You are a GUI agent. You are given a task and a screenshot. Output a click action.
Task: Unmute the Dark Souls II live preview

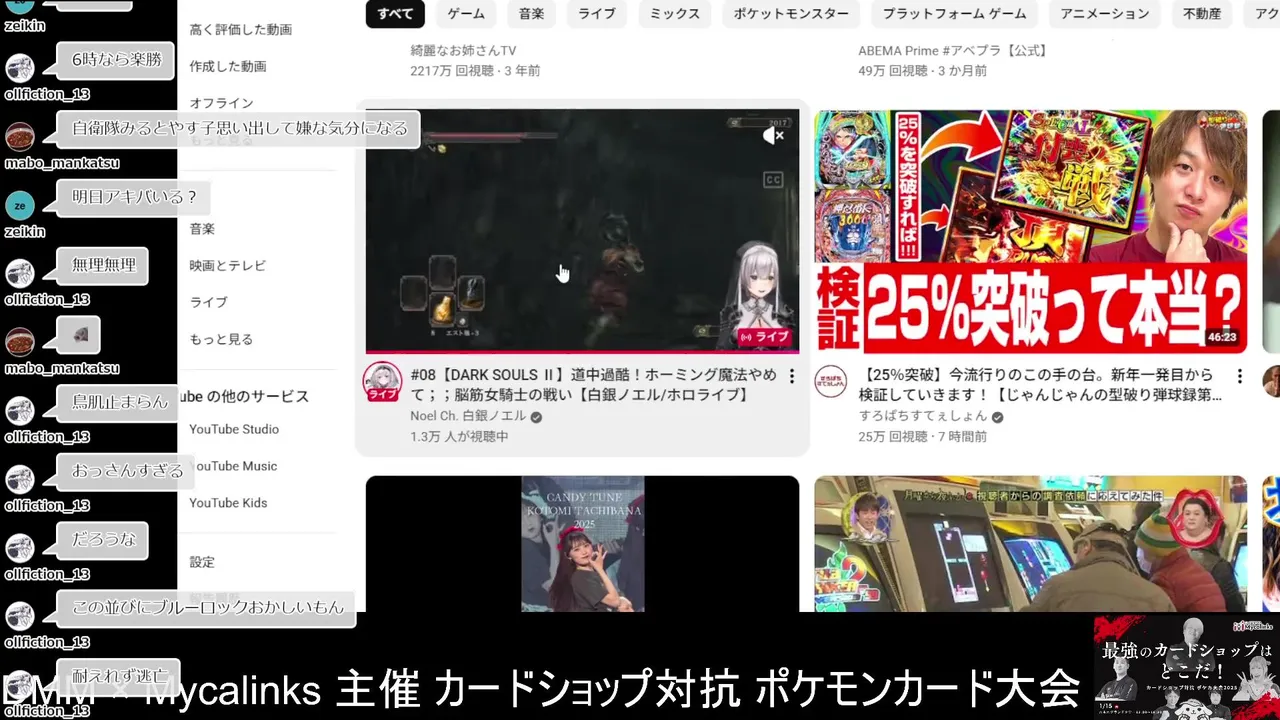773,136
